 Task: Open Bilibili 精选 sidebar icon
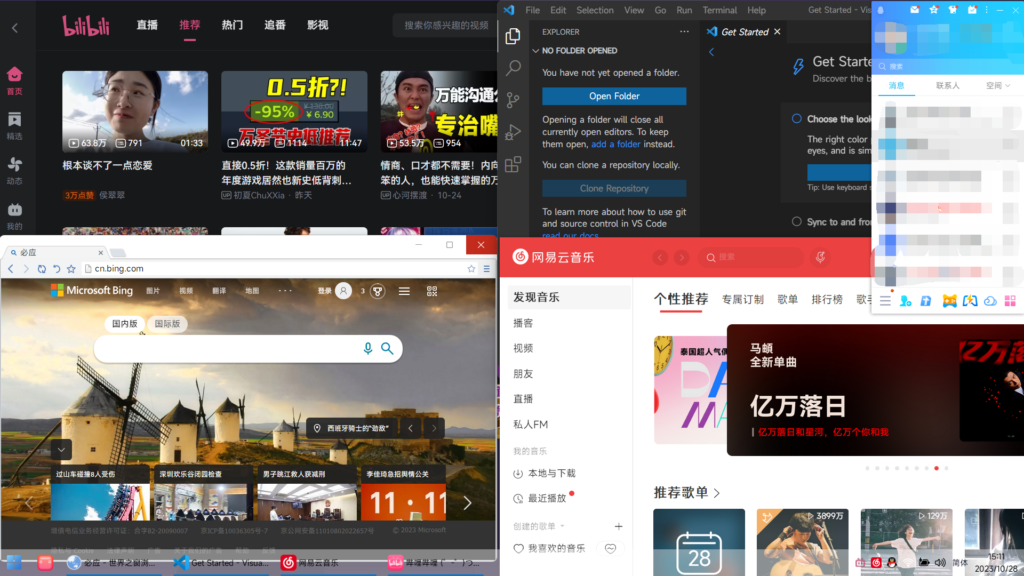pos(14,126)
